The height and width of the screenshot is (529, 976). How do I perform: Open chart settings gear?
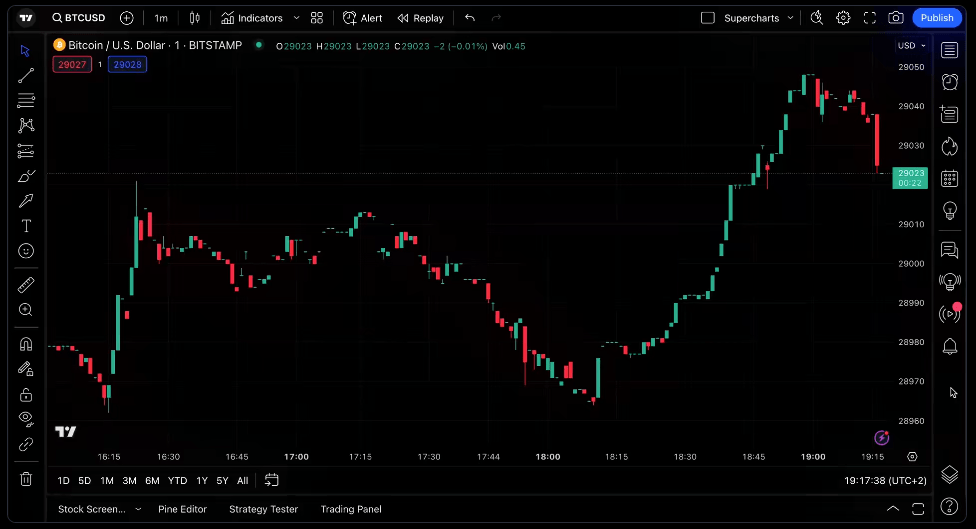843,18
